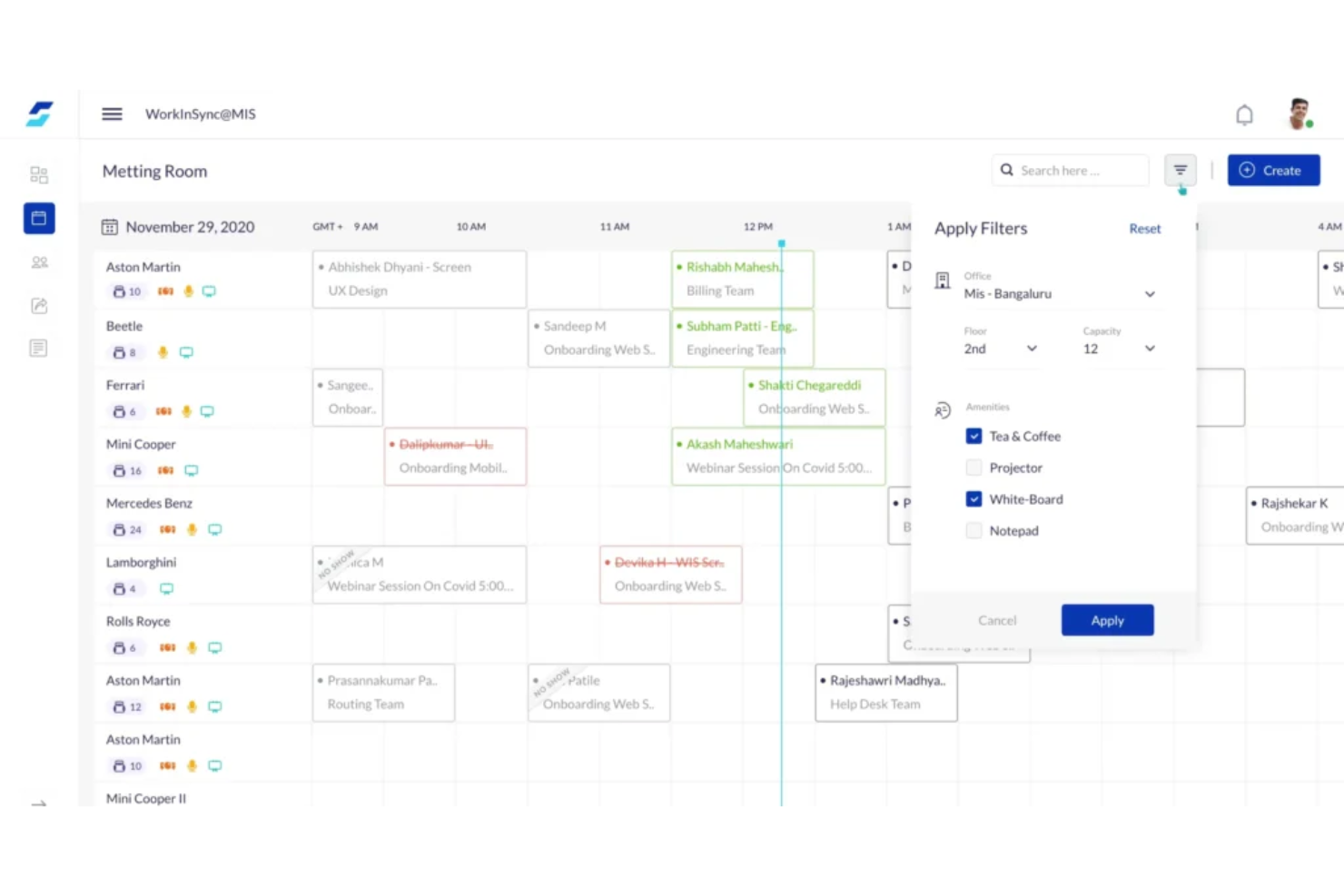Open the hamburger menu next to WorkInSync@MIS
The width and height of the screenshot is (1344, 896).
[112, 113]
